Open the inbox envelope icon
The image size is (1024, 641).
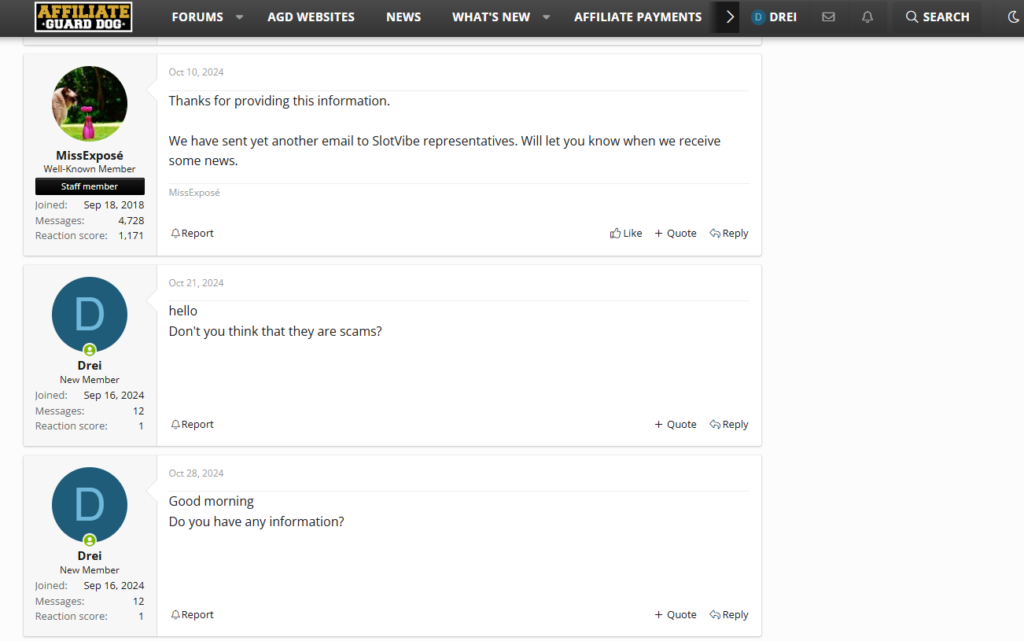tap(828, 17)
